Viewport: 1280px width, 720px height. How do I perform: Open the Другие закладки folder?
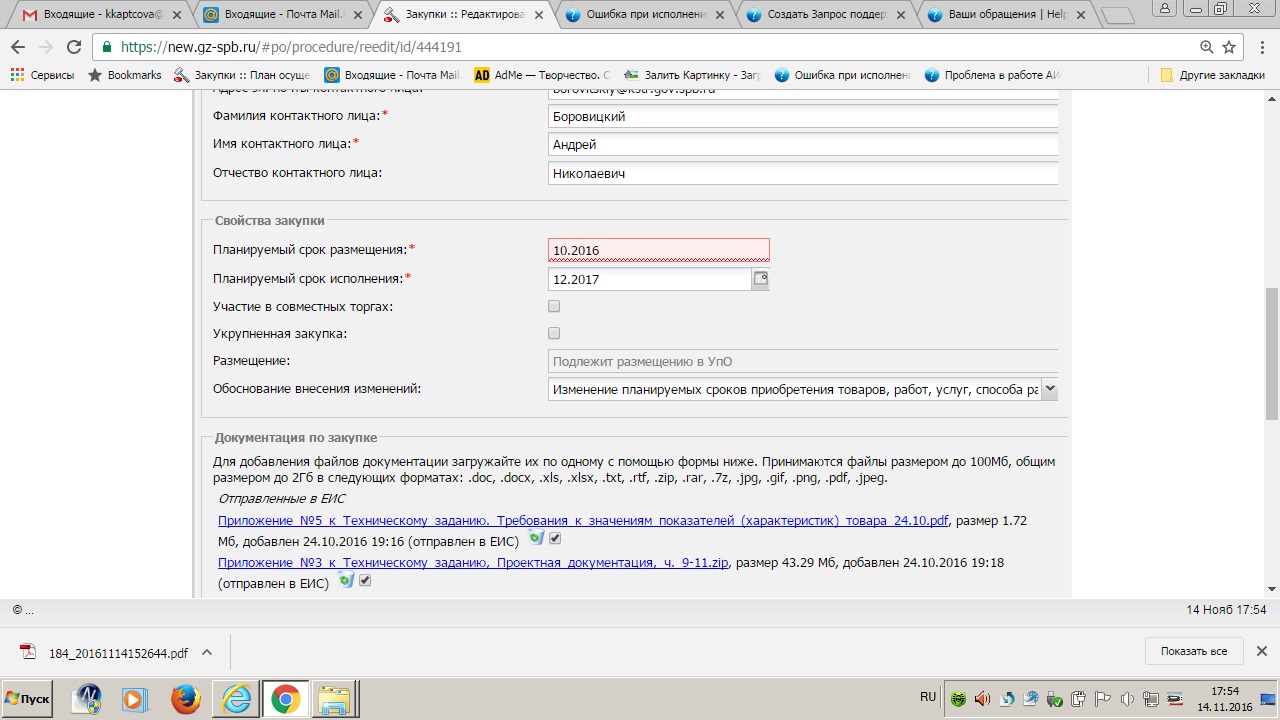(x=1212, y=75)
